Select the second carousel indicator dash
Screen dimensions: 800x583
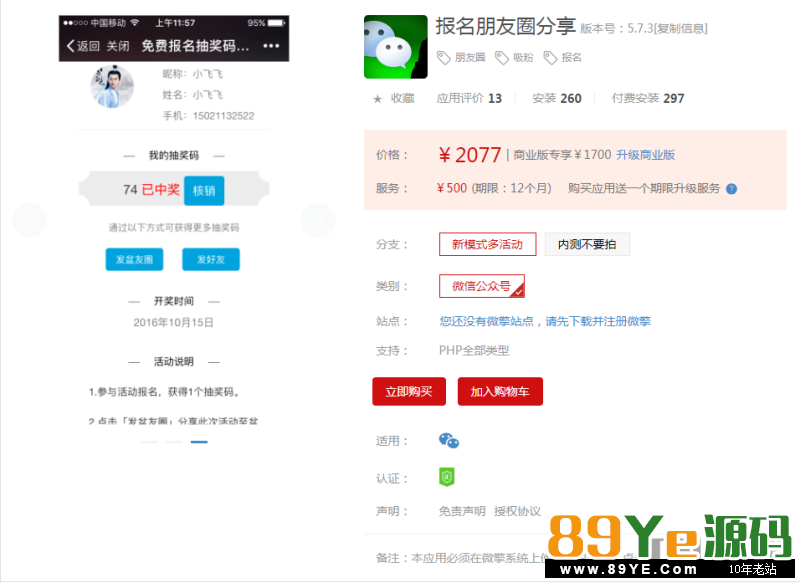174,442
